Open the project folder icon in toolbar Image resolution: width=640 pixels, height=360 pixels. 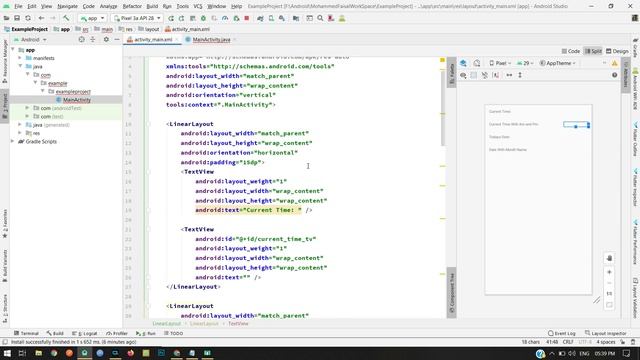pyautogui.click(x=6, y=18)
